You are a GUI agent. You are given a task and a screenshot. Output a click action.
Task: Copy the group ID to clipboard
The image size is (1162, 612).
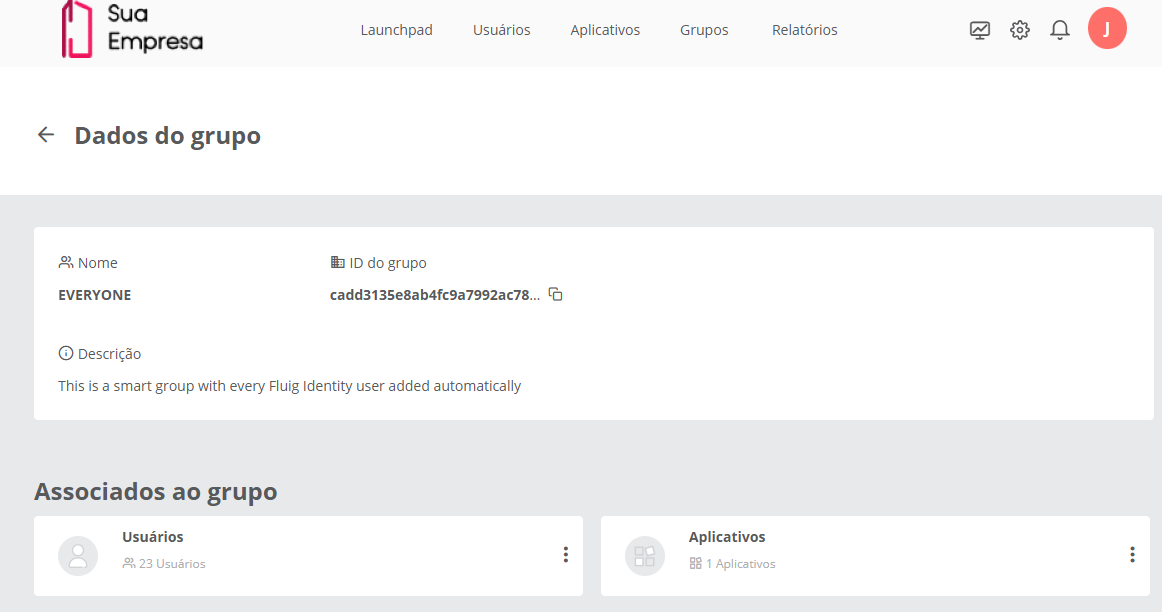(x=556, y=294)
